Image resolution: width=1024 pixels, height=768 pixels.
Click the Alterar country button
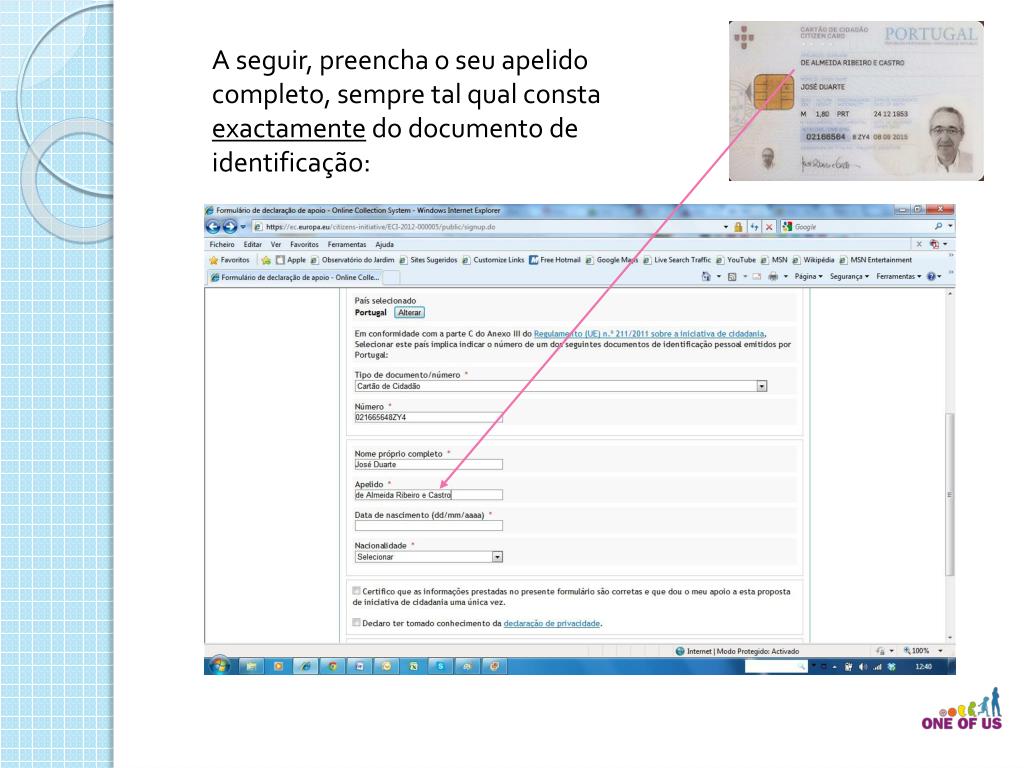[409, 312]
